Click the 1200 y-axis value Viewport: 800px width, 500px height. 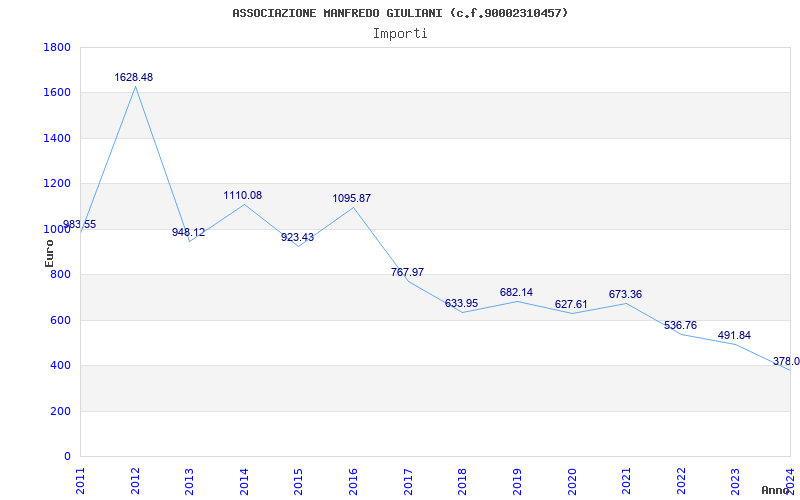[57, 184]
